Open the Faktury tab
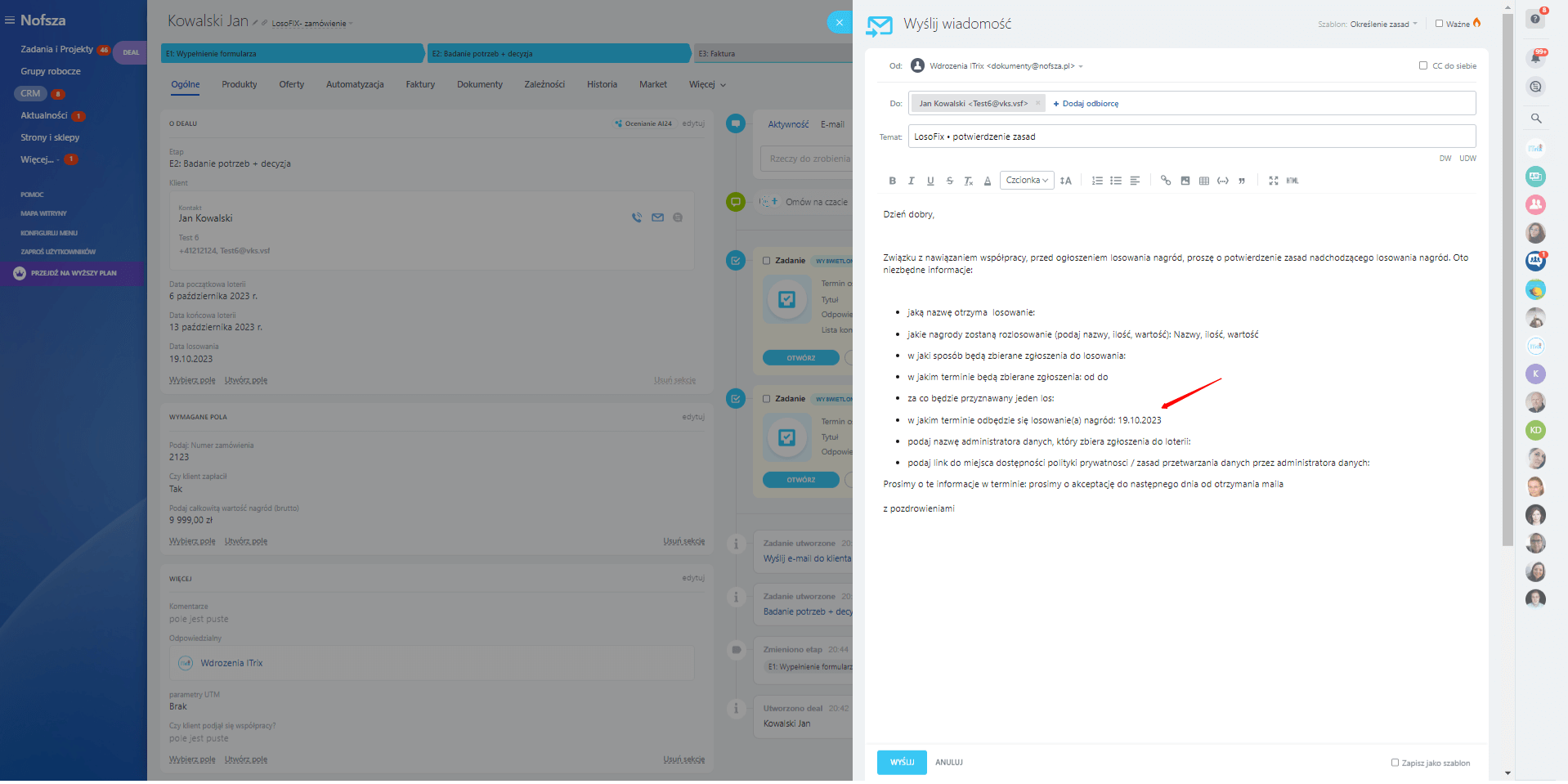This screenshot has height=784, width=1568. (420, 84)
